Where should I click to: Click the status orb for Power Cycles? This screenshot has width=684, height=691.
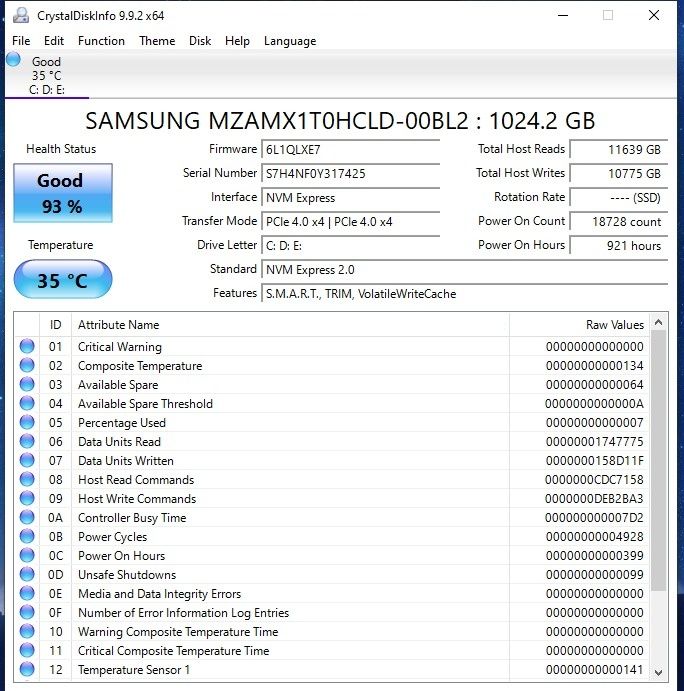click(x=27, y=536)
